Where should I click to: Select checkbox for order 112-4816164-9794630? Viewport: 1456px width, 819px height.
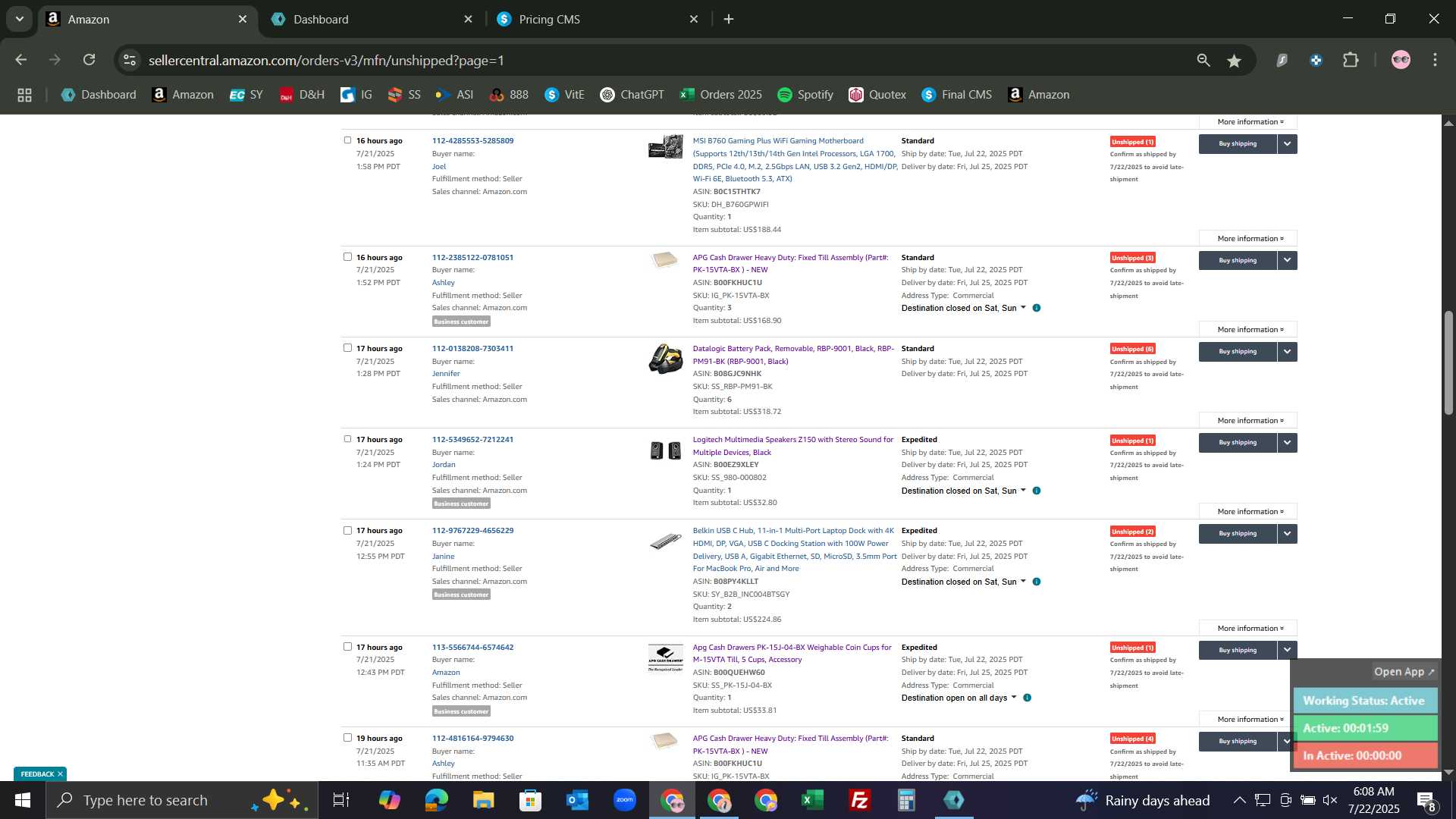(x=347, y=737)
